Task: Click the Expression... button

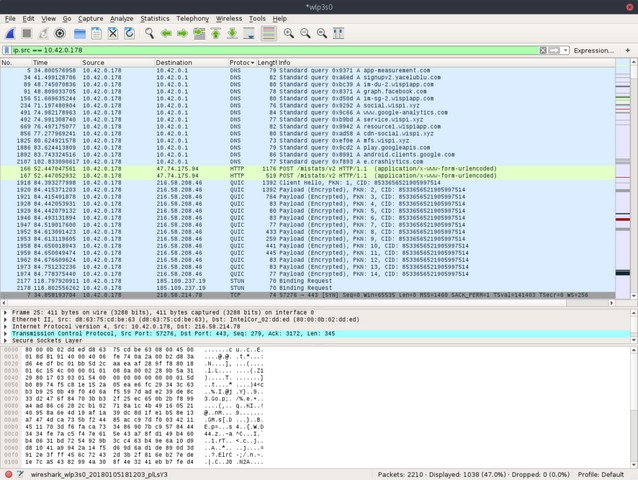Action: pos(594,50)
